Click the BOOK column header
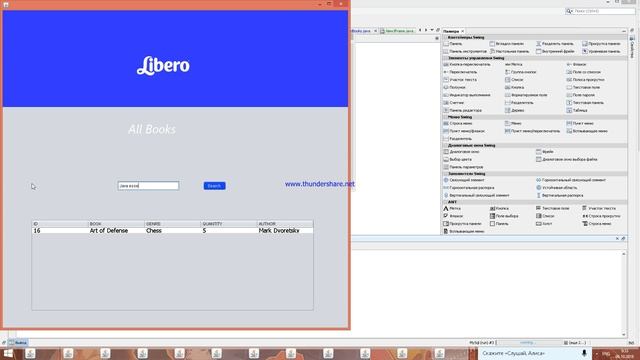The width and height of the screenshot is (640, 360). click(116, 224)
